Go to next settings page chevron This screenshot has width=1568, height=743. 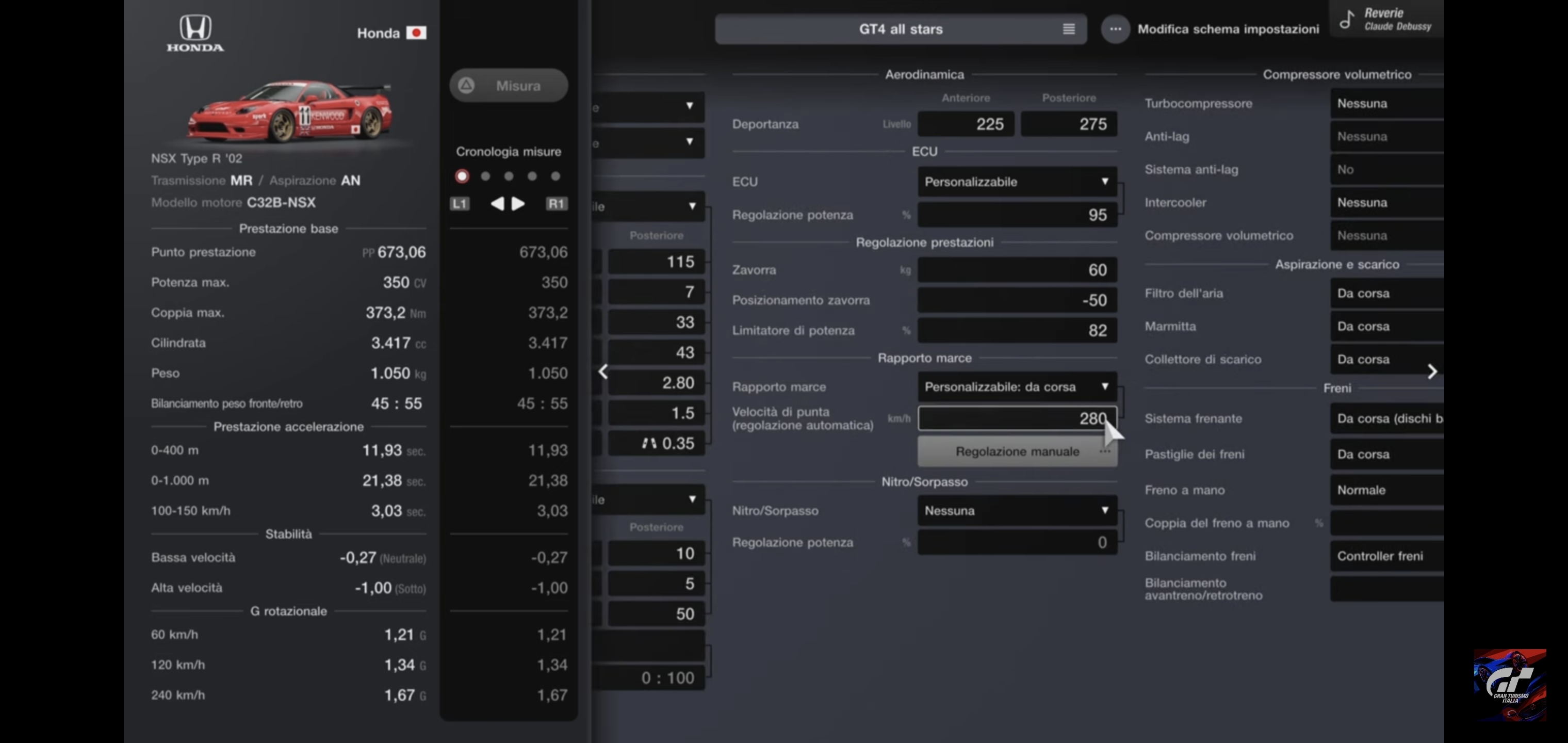pyautogui.click(x=1432, y=372)
